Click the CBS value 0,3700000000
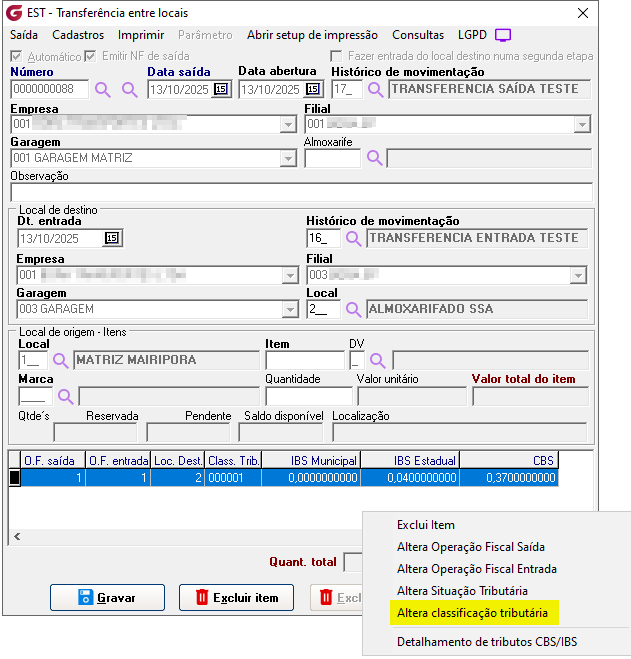The image size is (631, 659). 509,478
